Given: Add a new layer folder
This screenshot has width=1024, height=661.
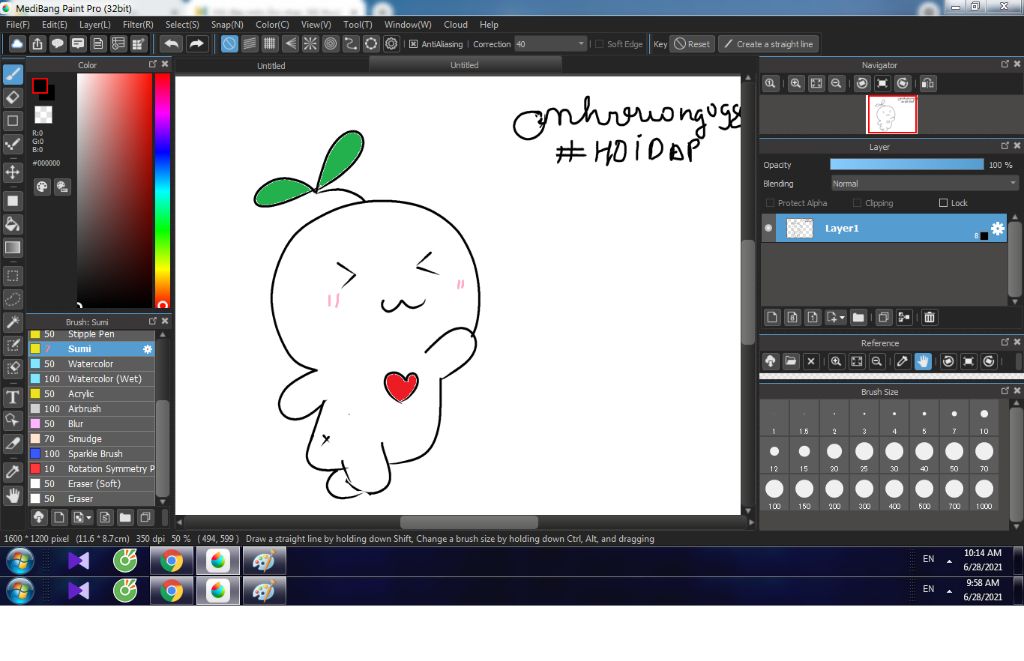Looking at the screenshot, I should (x=858, y=317).
